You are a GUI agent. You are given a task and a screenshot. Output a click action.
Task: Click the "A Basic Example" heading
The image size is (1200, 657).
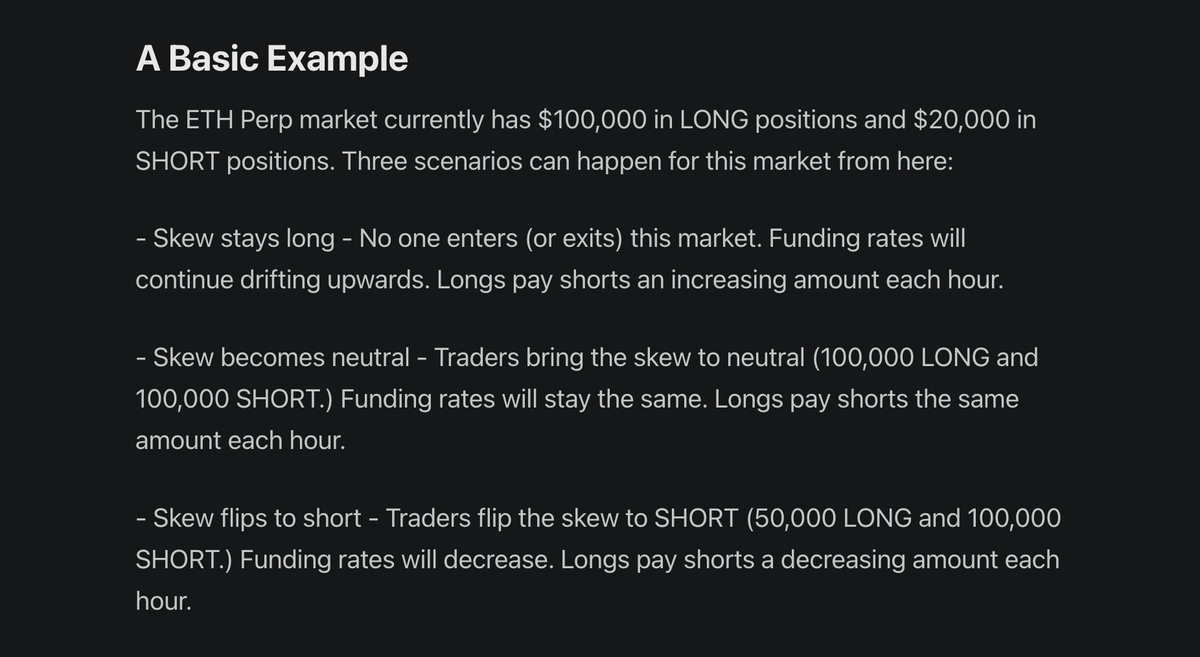(x=272, y=59)
